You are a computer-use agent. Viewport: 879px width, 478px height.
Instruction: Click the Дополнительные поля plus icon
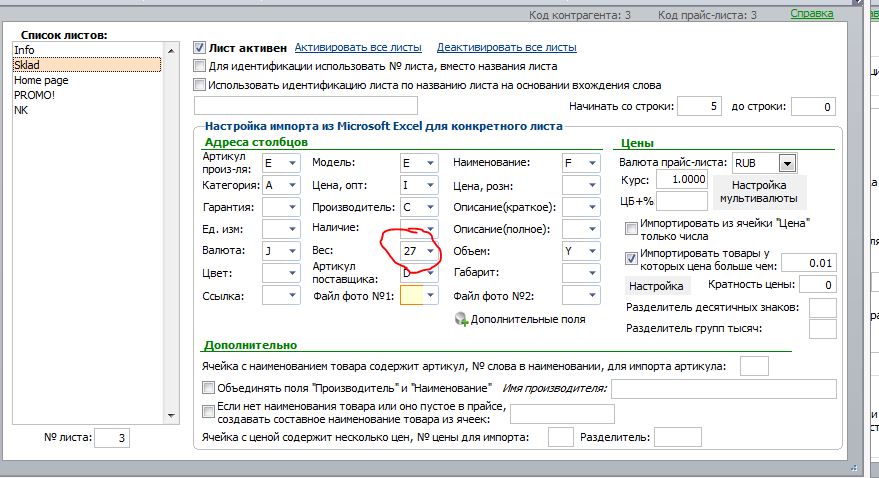pyautogui.click(x=461, y=319)
